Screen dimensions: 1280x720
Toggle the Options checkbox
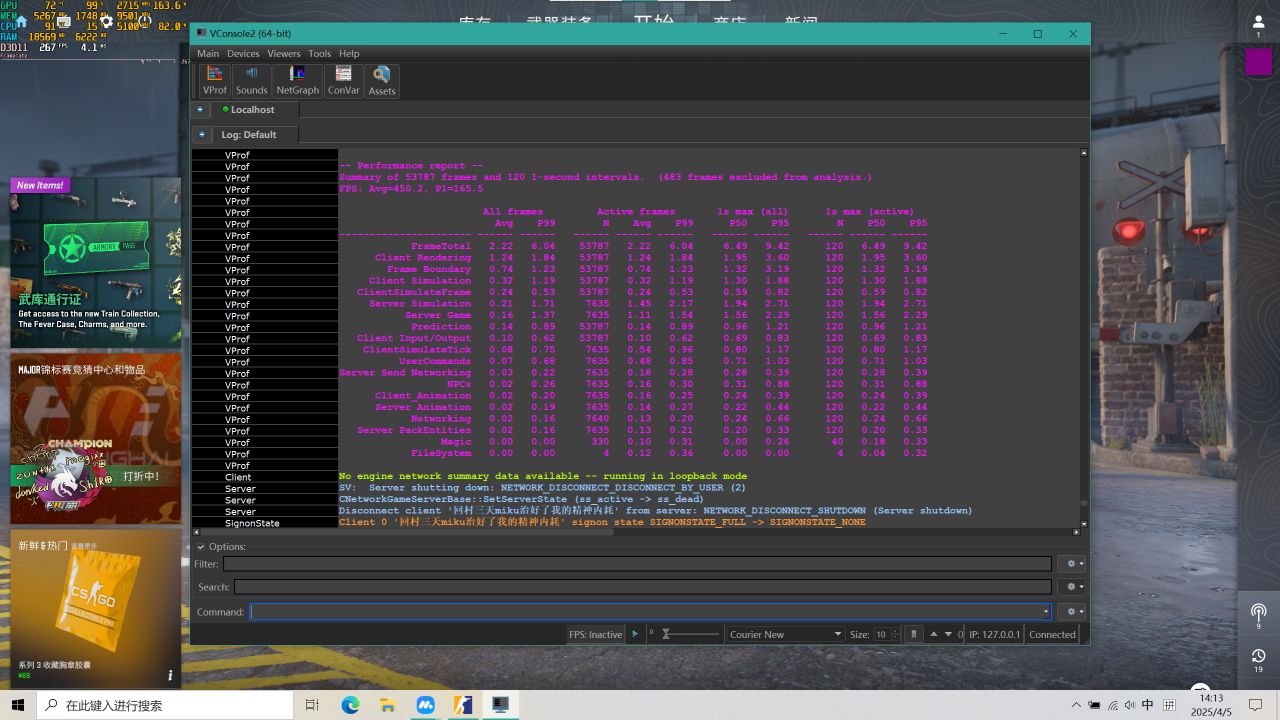tap(201, 547)
